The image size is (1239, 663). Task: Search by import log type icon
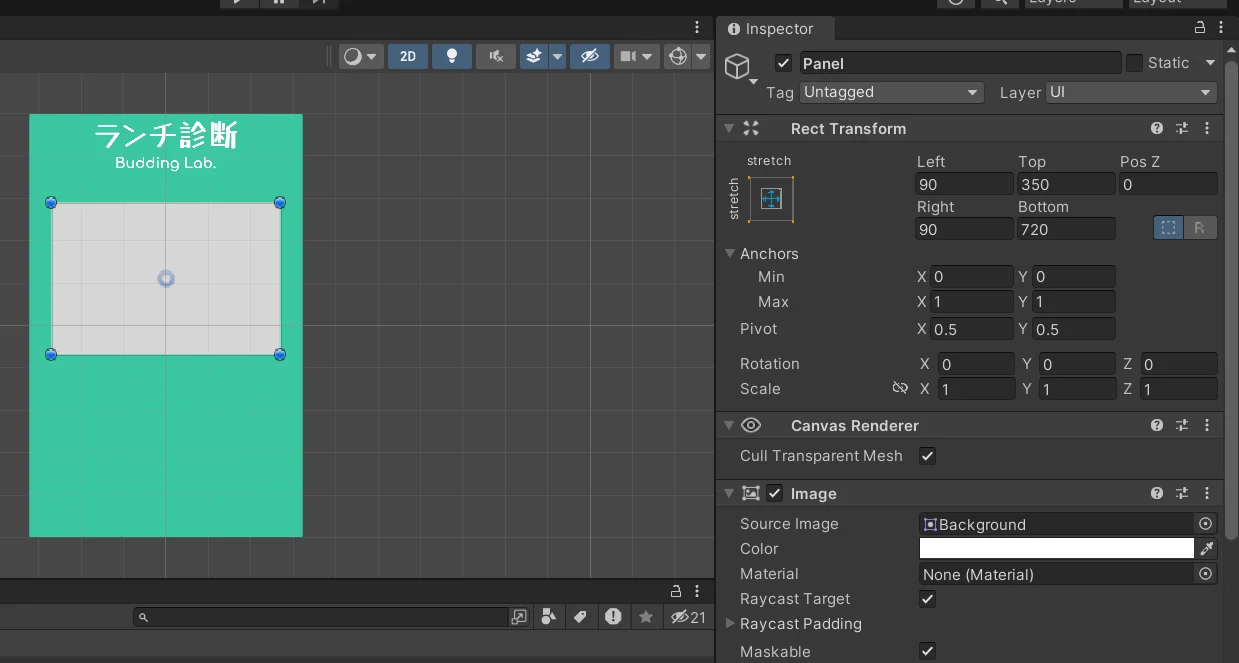(613, 617)
